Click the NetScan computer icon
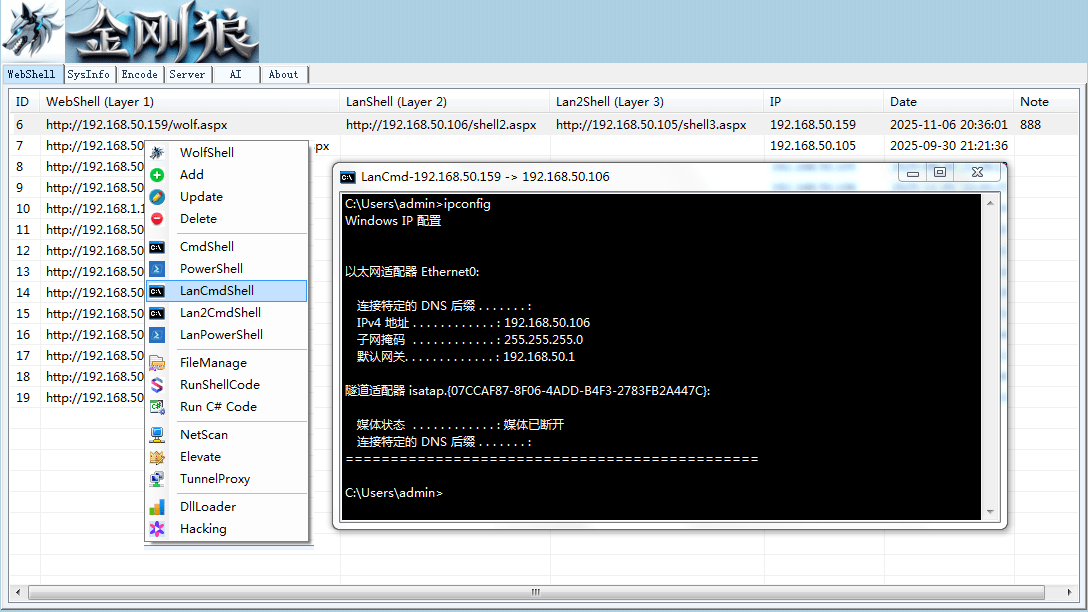Viewport: 1088px width, 612px height. pos(157,435)
